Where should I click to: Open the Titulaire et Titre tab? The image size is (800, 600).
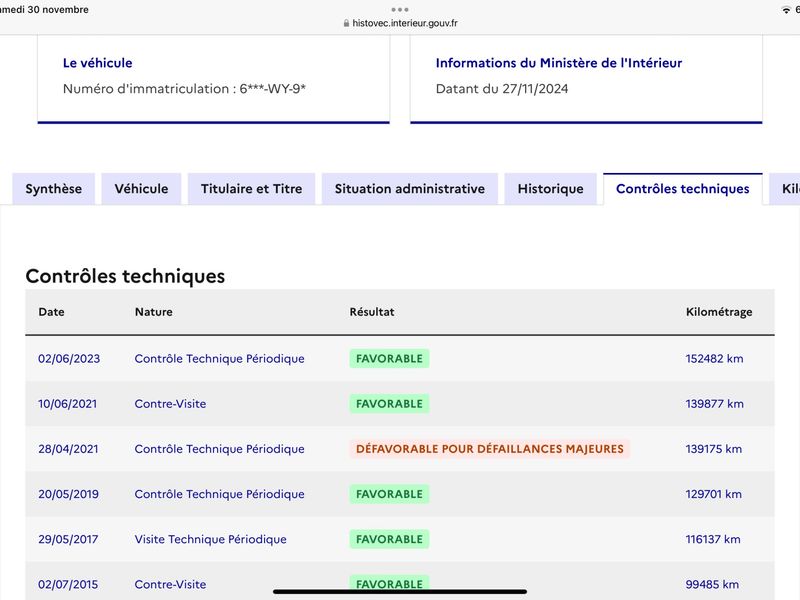coord(252,189)
